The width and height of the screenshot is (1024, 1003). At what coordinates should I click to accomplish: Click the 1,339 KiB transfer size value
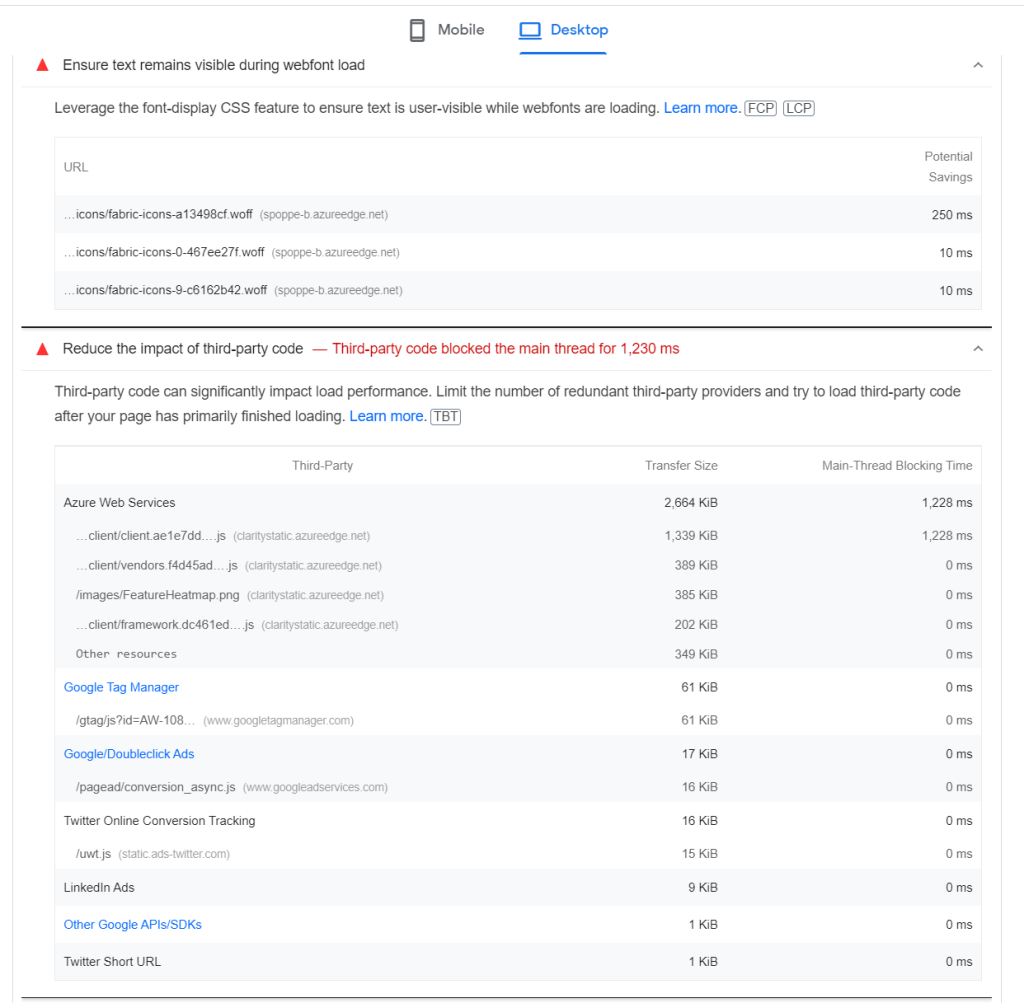[691, 536]
